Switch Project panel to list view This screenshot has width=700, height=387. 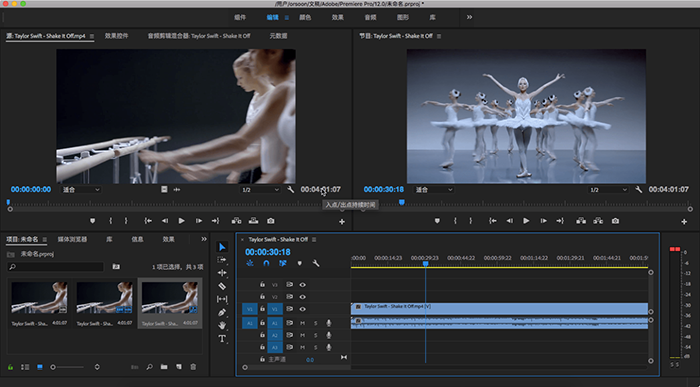(25, 367)
